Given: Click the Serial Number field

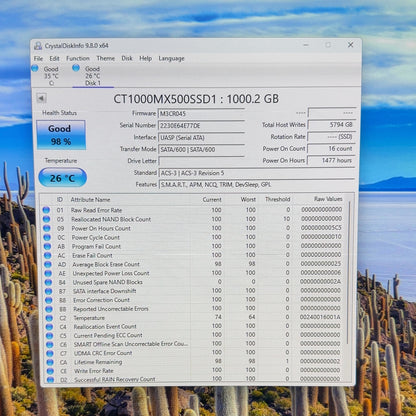Looking at the screenshot, I should pyautogui.click(x=201, y=126).
